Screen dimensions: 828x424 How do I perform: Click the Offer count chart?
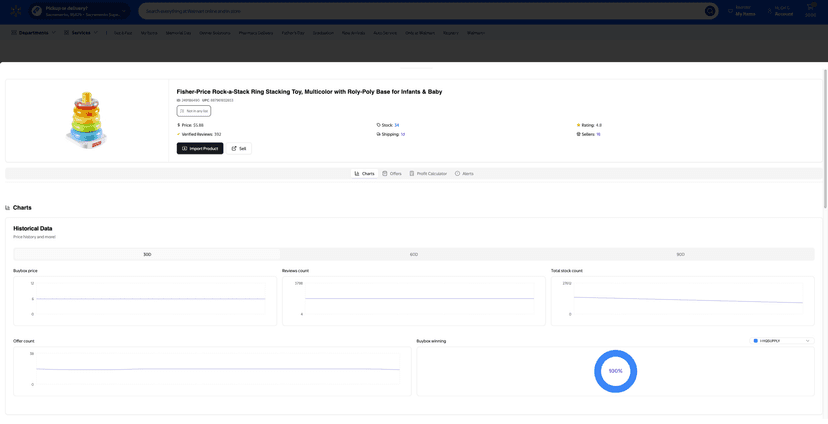coord(212,371)
